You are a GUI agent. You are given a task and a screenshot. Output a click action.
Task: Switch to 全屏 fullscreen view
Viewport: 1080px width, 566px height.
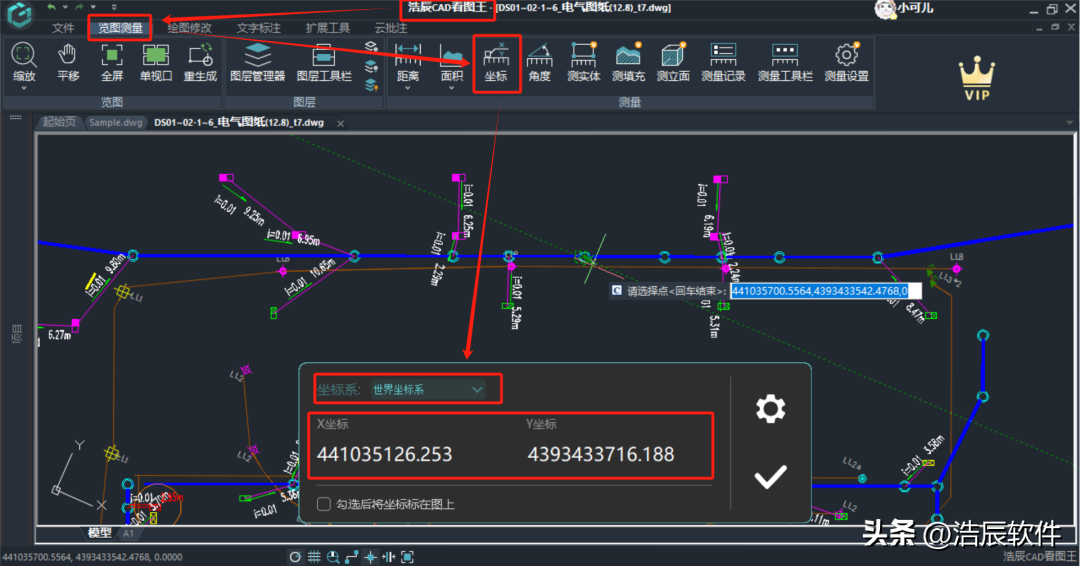(x=112, y=62)
